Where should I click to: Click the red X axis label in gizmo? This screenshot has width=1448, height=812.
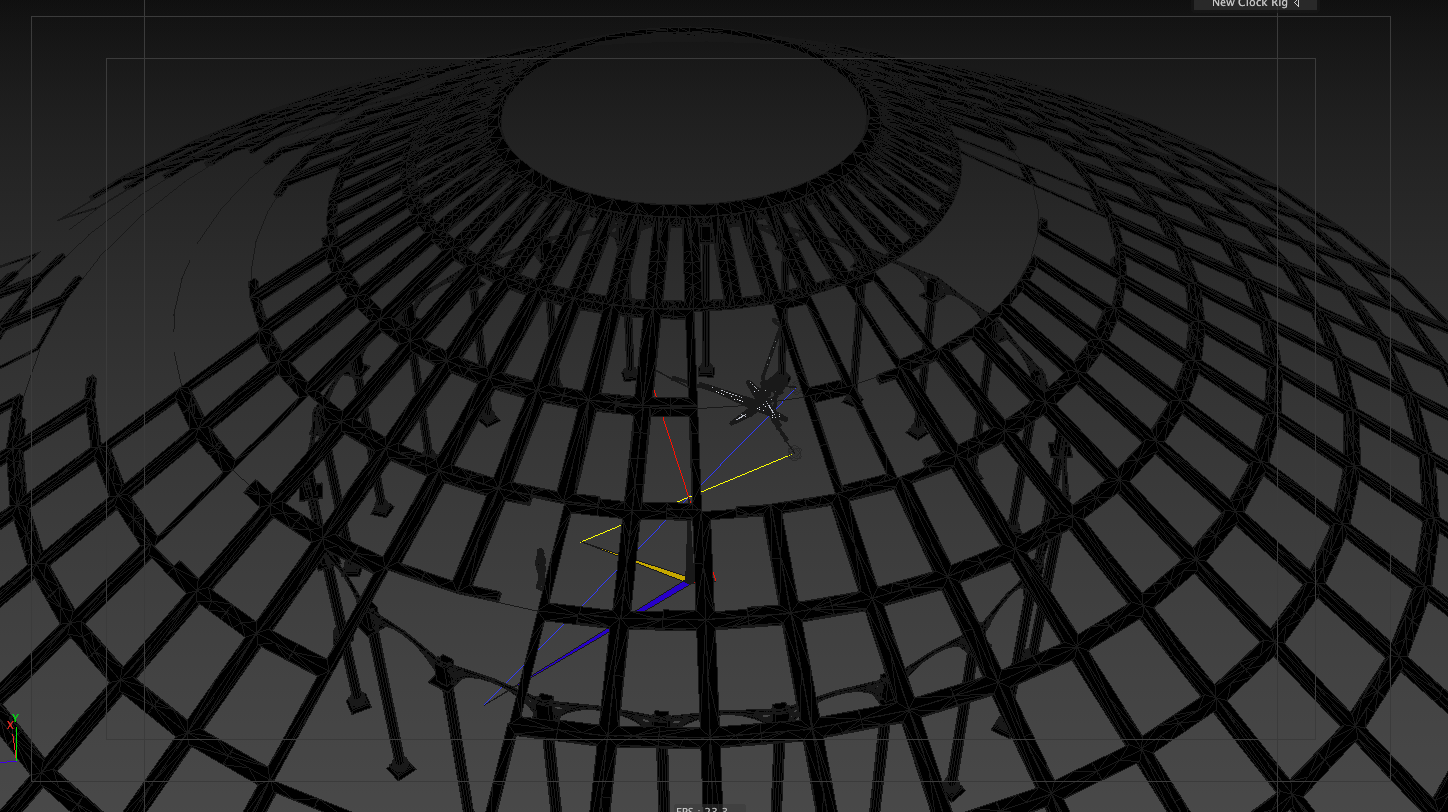click(x=9, y=726)
